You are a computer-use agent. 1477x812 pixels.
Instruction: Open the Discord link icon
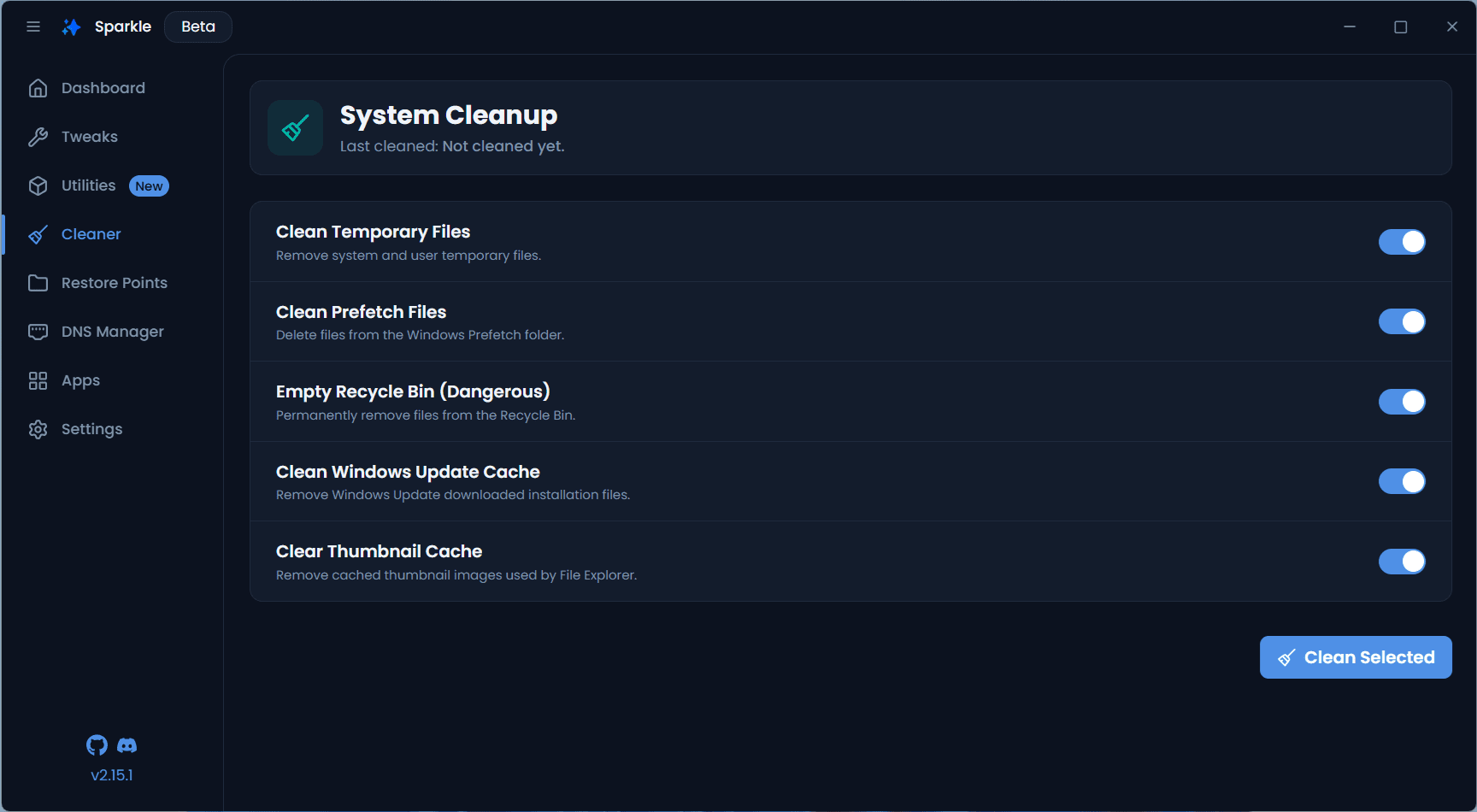point(127,745)
